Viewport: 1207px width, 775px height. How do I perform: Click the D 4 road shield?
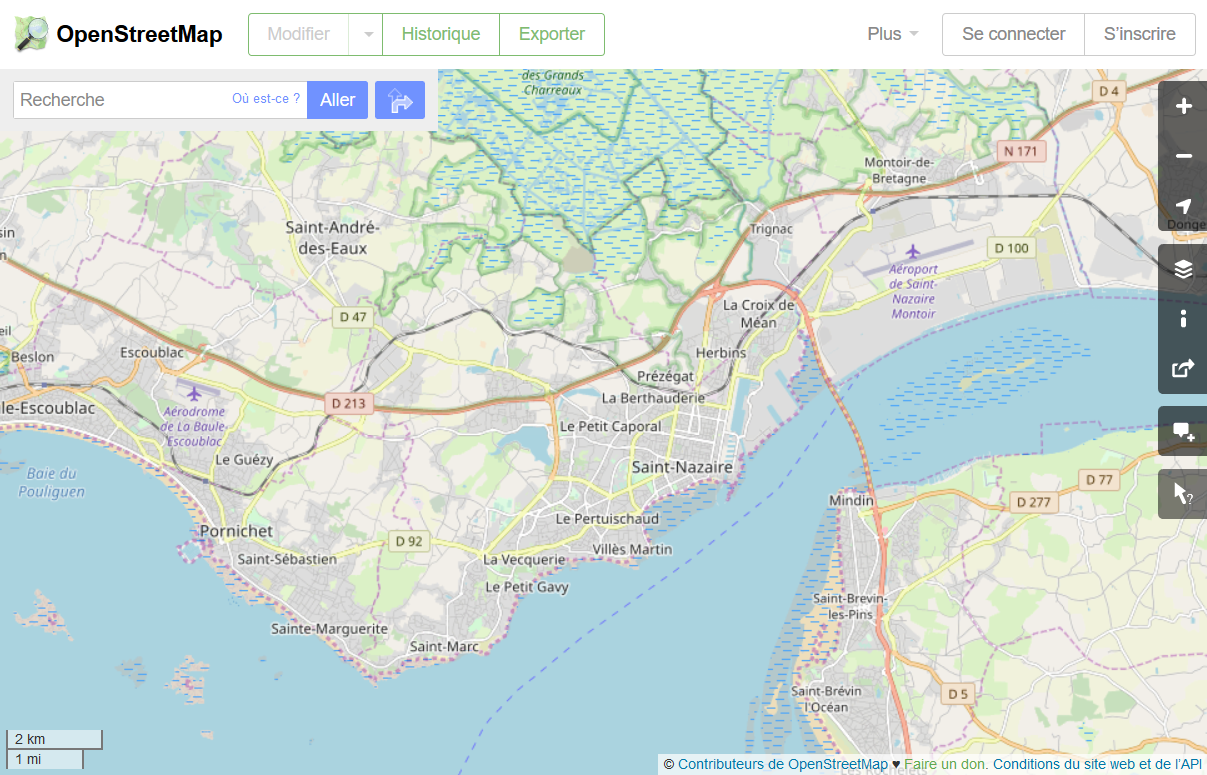[x=1109, y=91]
